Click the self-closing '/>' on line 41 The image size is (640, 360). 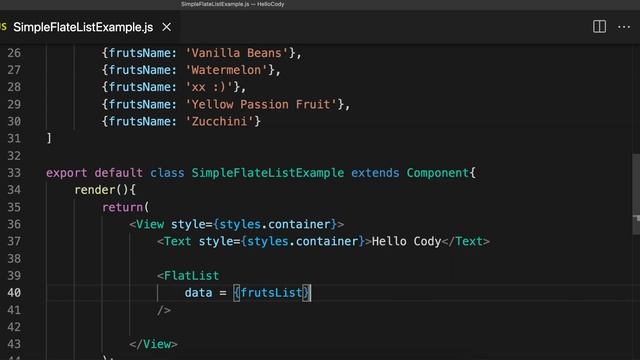click(164, 311)
